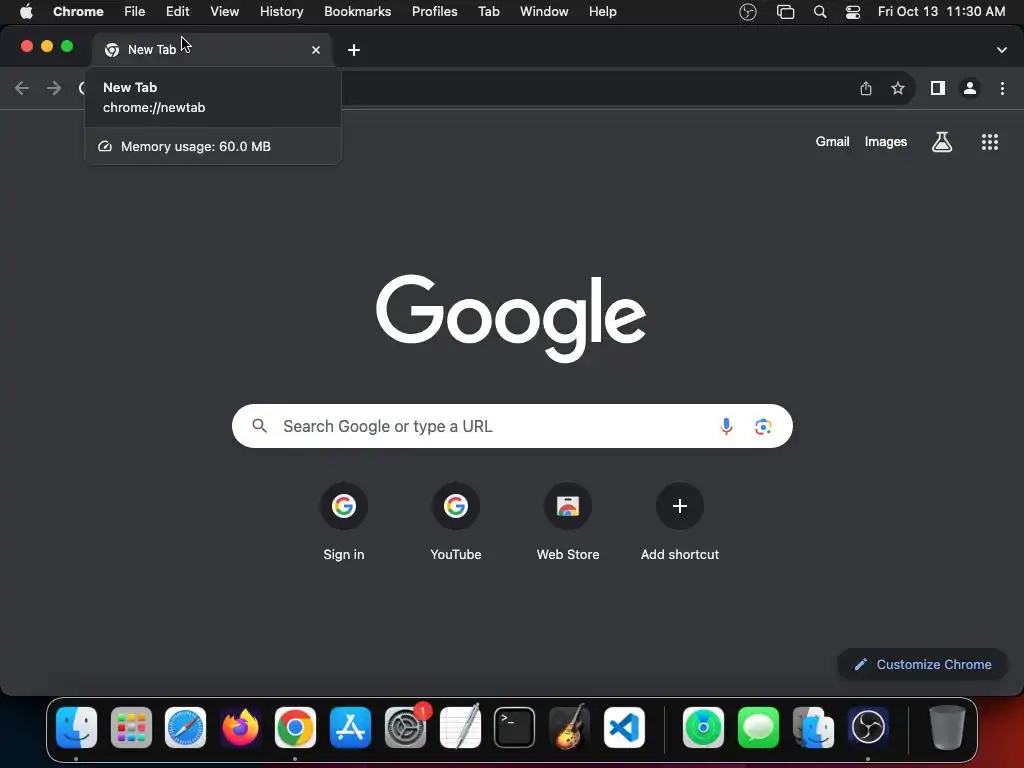Click the Spotlight search icon in menu bar
This screenshot has height=768, width=1024.
820,12
